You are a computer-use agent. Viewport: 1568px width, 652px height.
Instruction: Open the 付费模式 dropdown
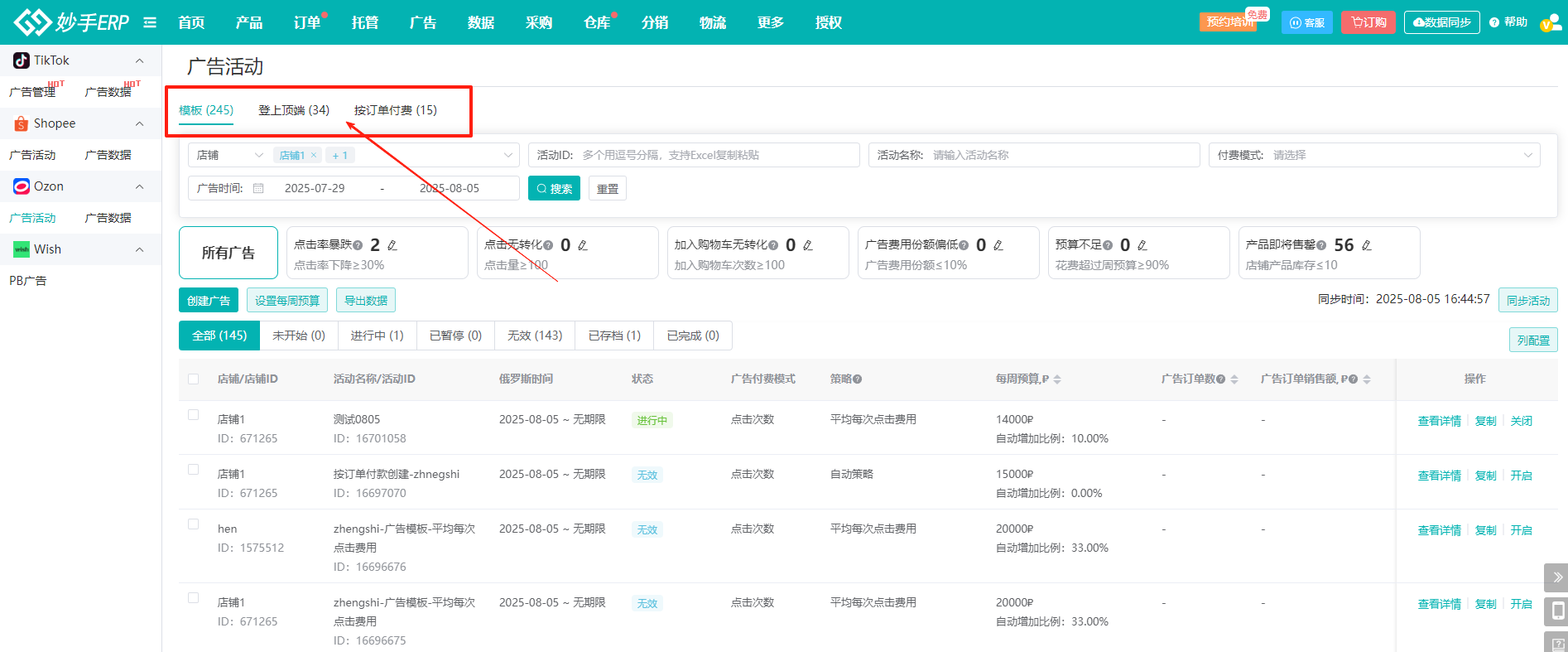click(1374, 155)
